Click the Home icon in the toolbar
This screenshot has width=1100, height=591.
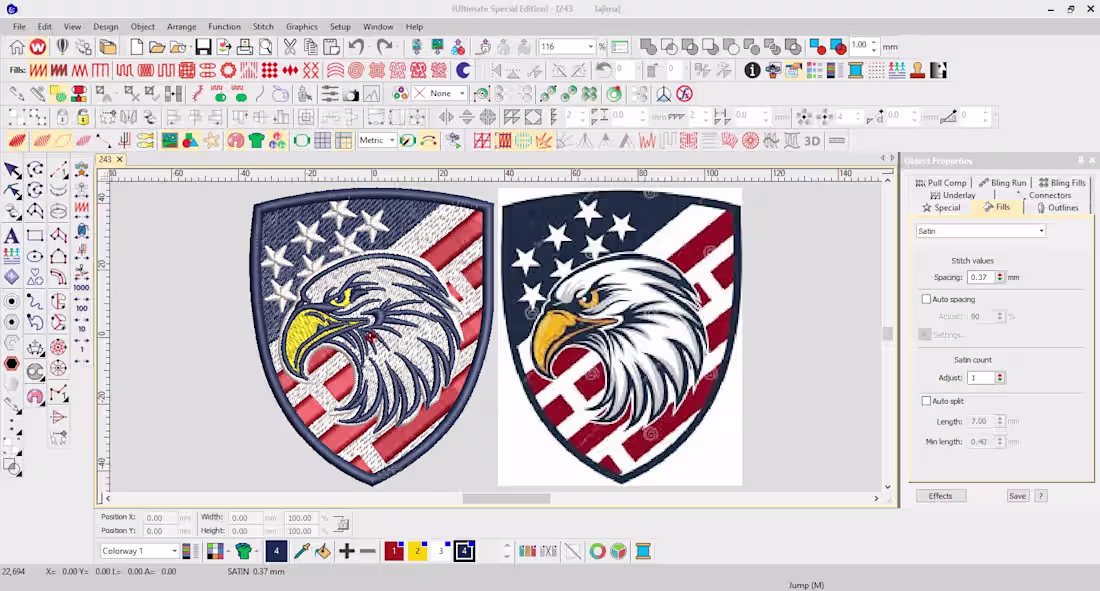pyautogui.click(x=17, y=47)
